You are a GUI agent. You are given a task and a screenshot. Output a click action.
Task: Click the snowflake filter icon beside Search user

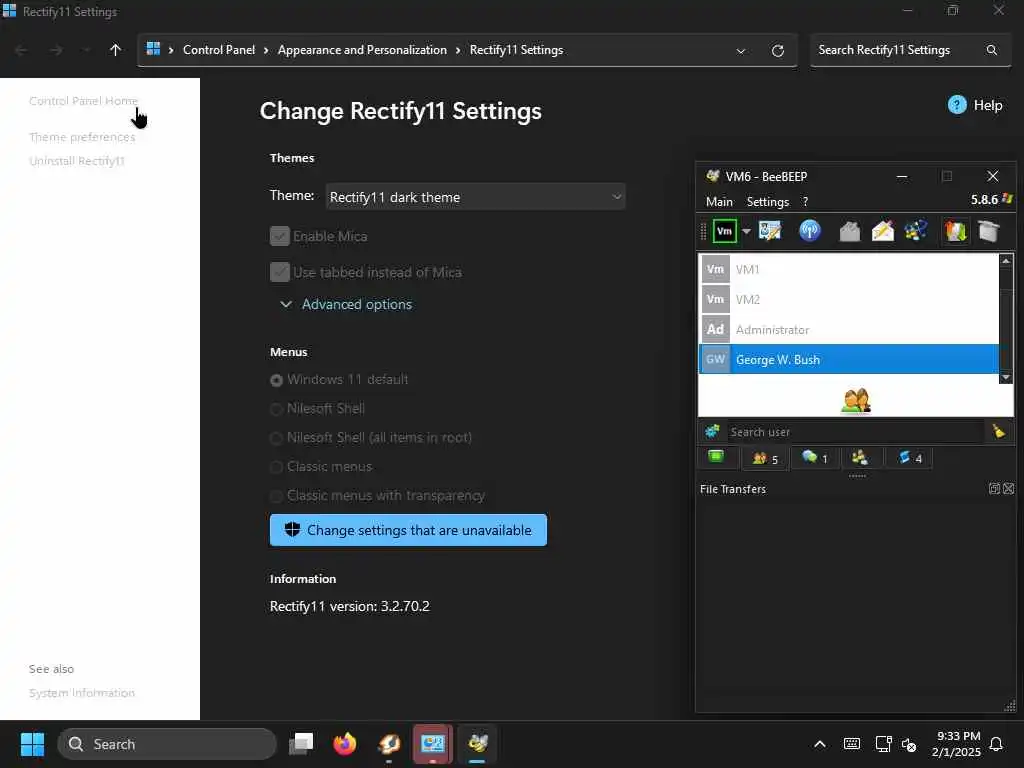point(712,431)
